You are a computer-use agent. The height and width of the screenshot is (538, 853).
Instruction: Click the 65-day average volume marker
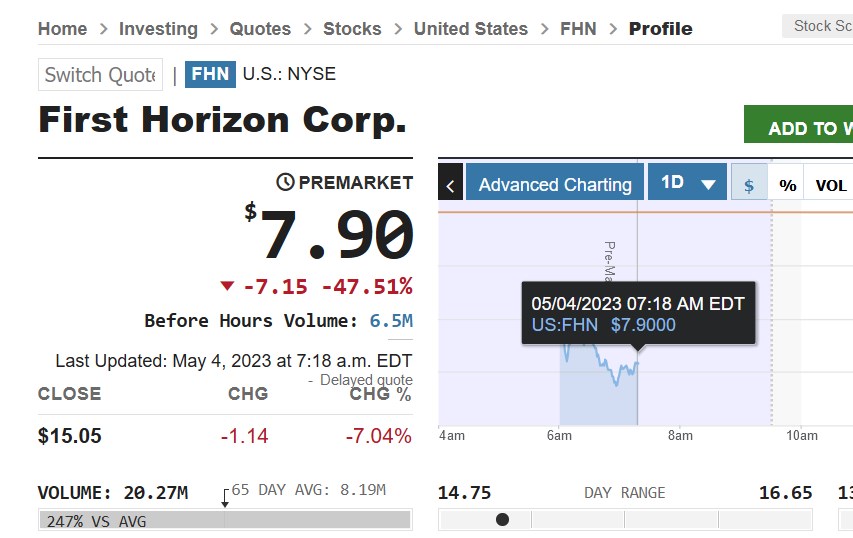coord(224,497)
